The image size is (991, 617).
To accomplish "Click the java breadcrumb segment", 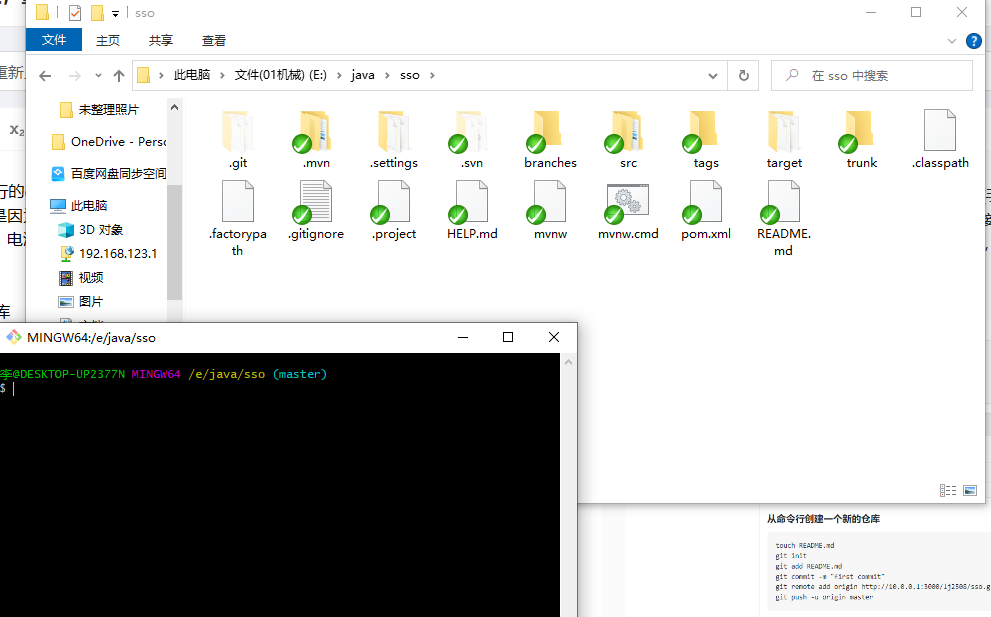I will [x=363, y=75].
